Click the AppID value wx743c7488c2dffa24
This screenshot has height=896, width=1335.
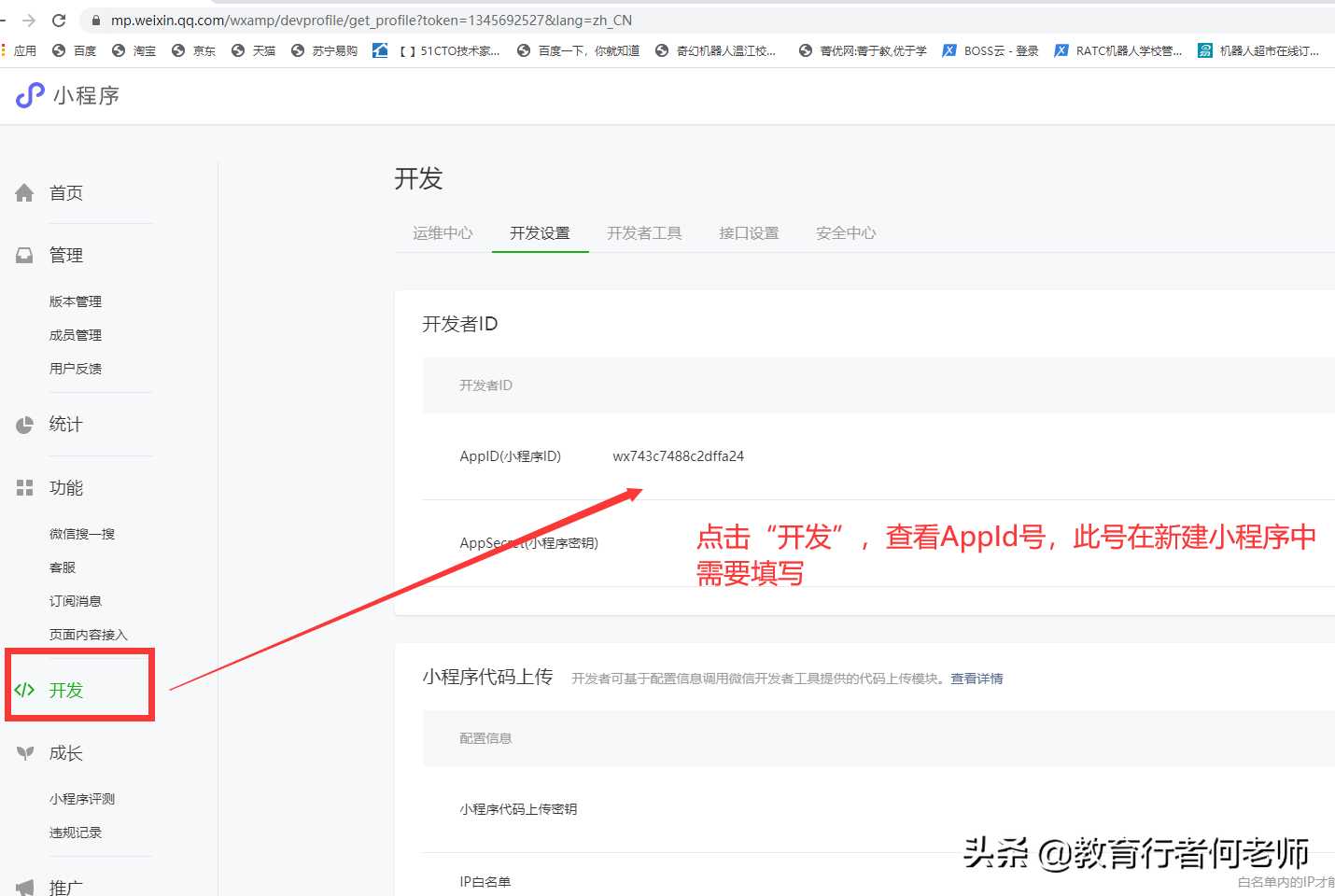pos(679,456)
